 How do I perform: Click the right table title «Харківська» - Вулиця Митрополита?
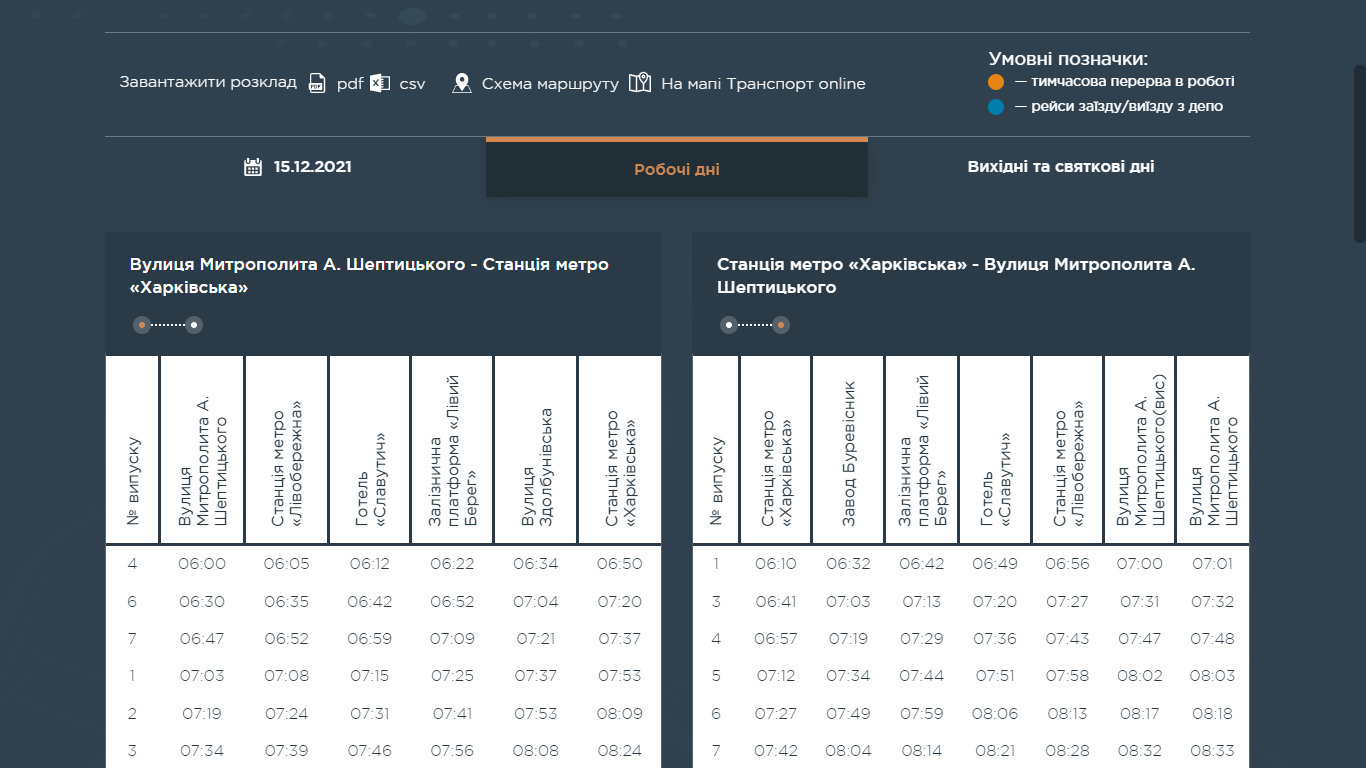point(956,276)
